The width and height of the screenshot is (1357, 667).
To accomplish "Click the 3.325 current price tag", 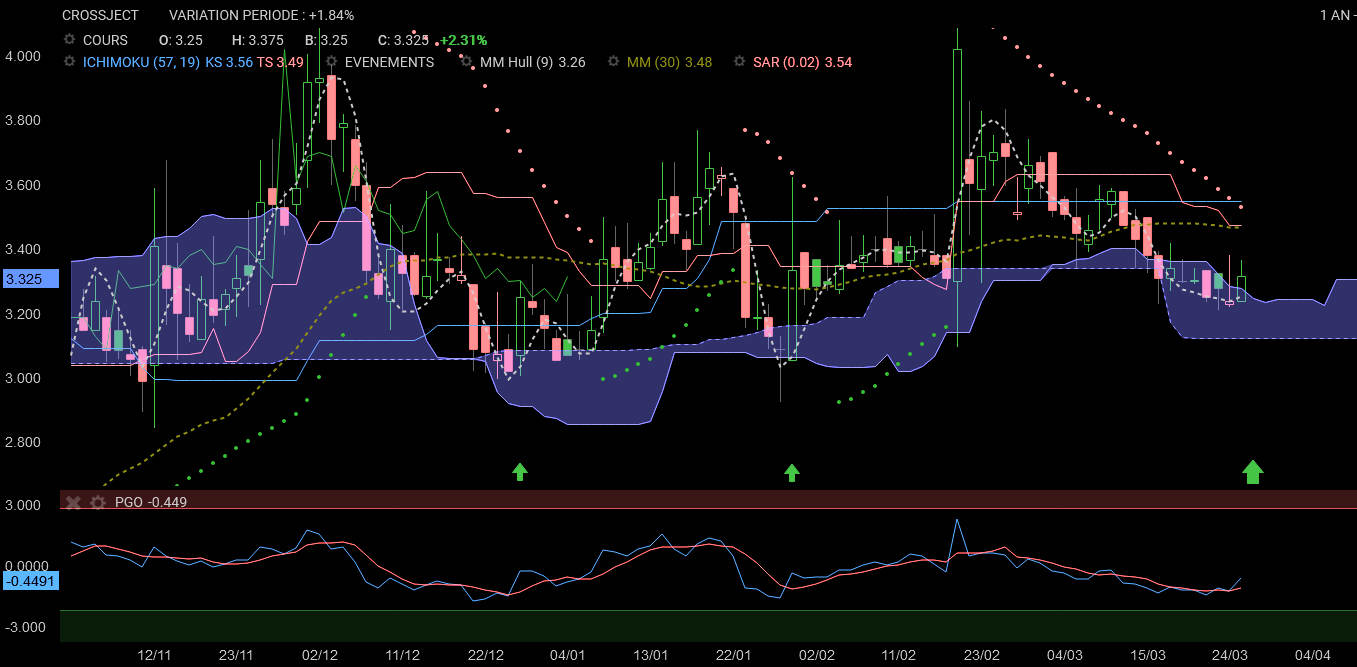I will tap(30, 280).
